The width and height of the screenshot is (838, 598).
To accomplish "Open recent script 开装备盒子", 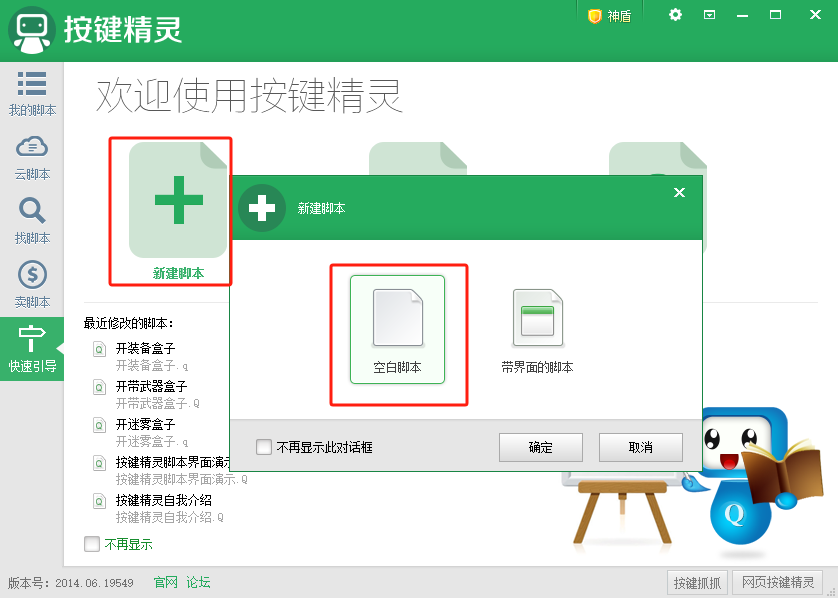I will pos(145,348).
